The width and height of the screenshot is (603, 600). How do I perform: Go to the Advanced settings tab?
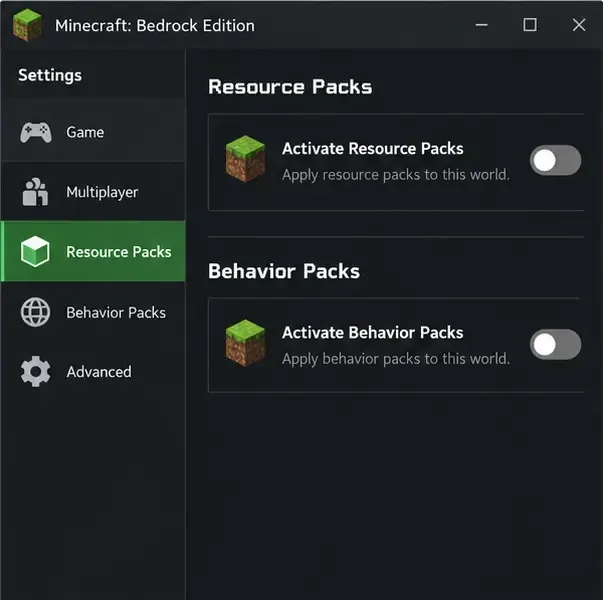click(93, 372)
